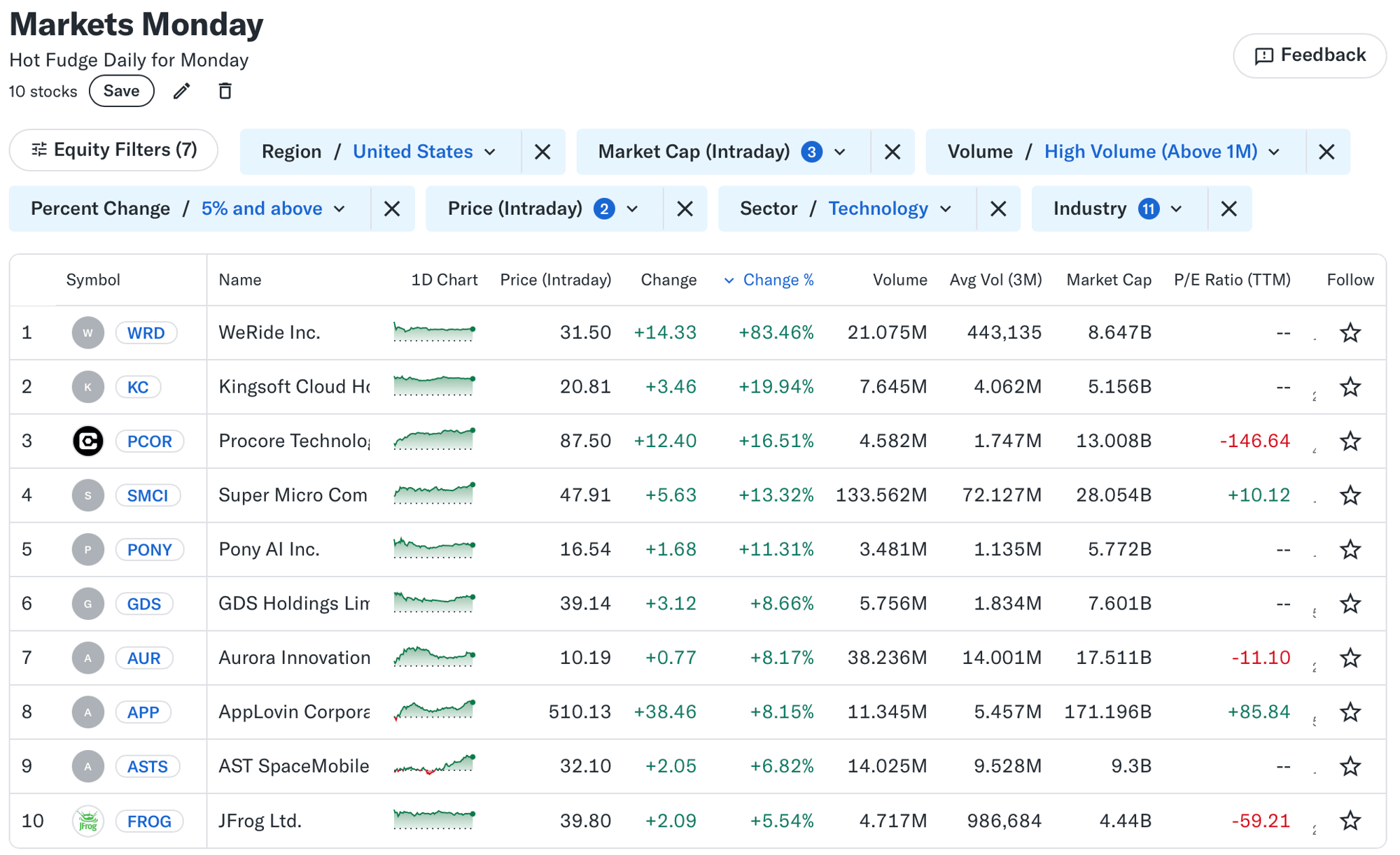Click the trash delete screener icon
The image size is (1400, 855).
coord(225,91)
